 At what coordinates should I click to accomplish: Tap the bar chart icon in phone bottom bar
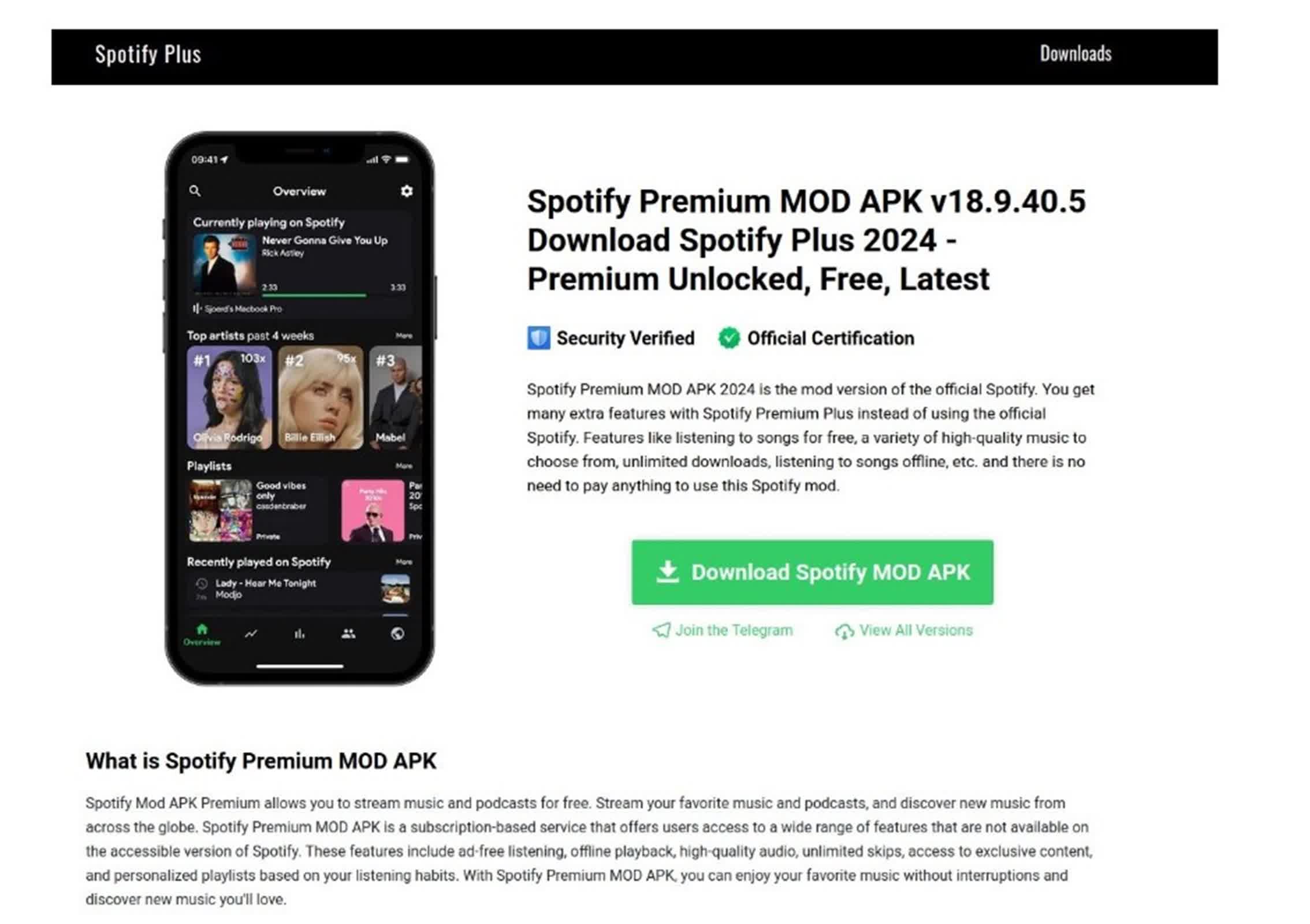pyautogui.click(x=299, y=634)
